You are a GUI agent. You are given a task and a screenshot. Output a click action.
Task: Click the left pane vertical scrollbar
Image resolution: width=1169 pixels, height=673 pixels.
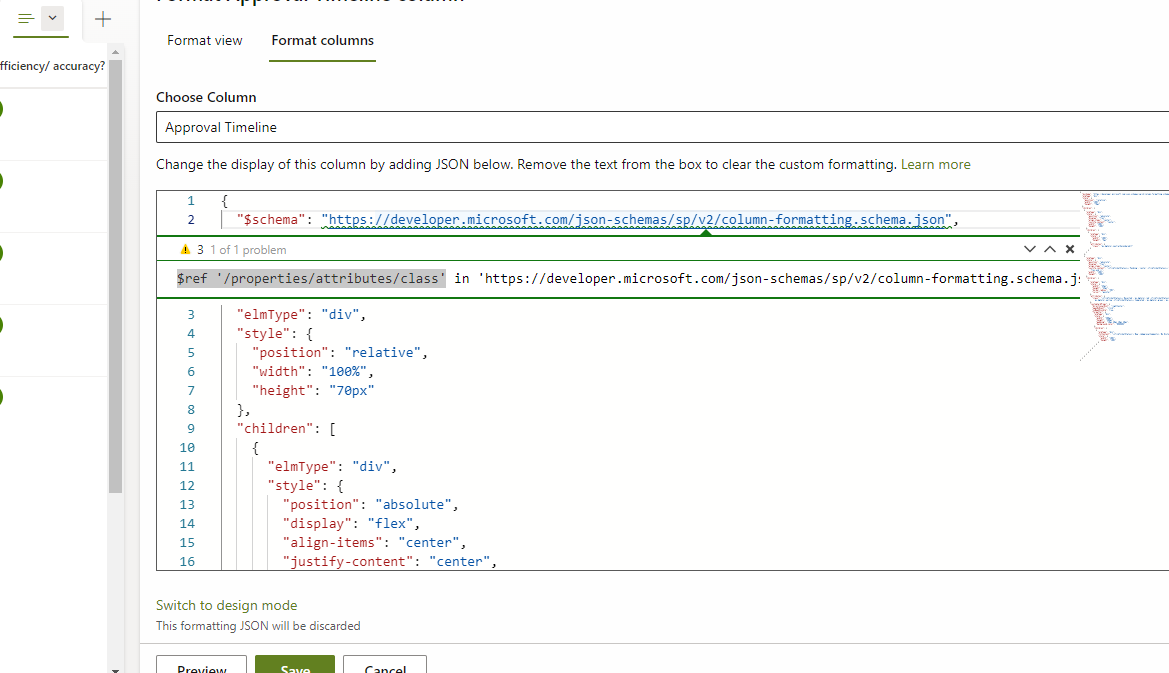click(x=115, y=276)
